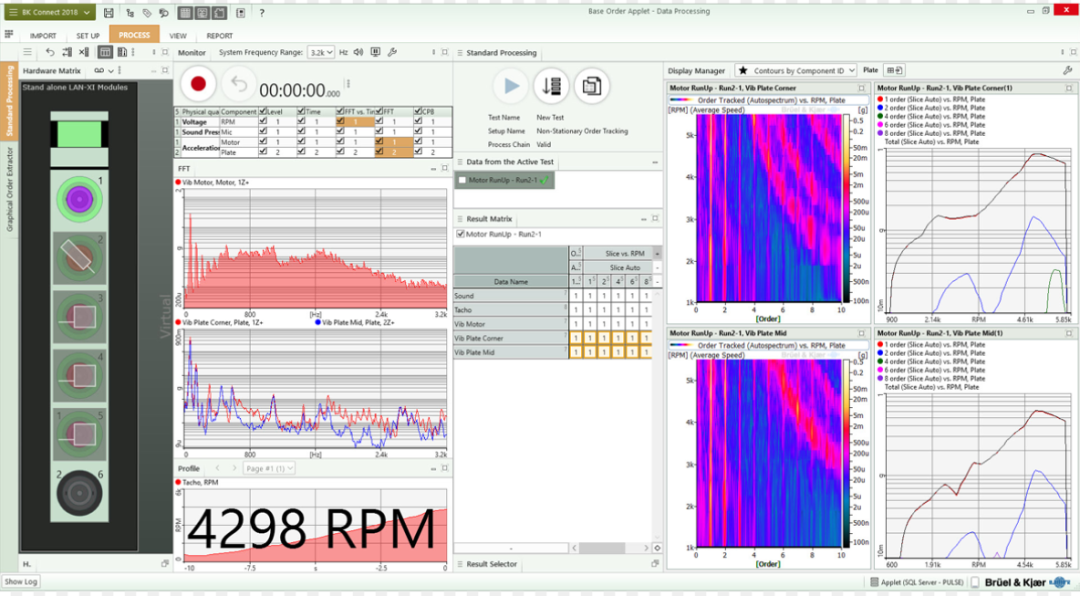Image resolution: width=1080 pixels, height=596 pixels.
Task: Select tachometer module 1 in Hardware Matrix
Action: click(79, 199)
